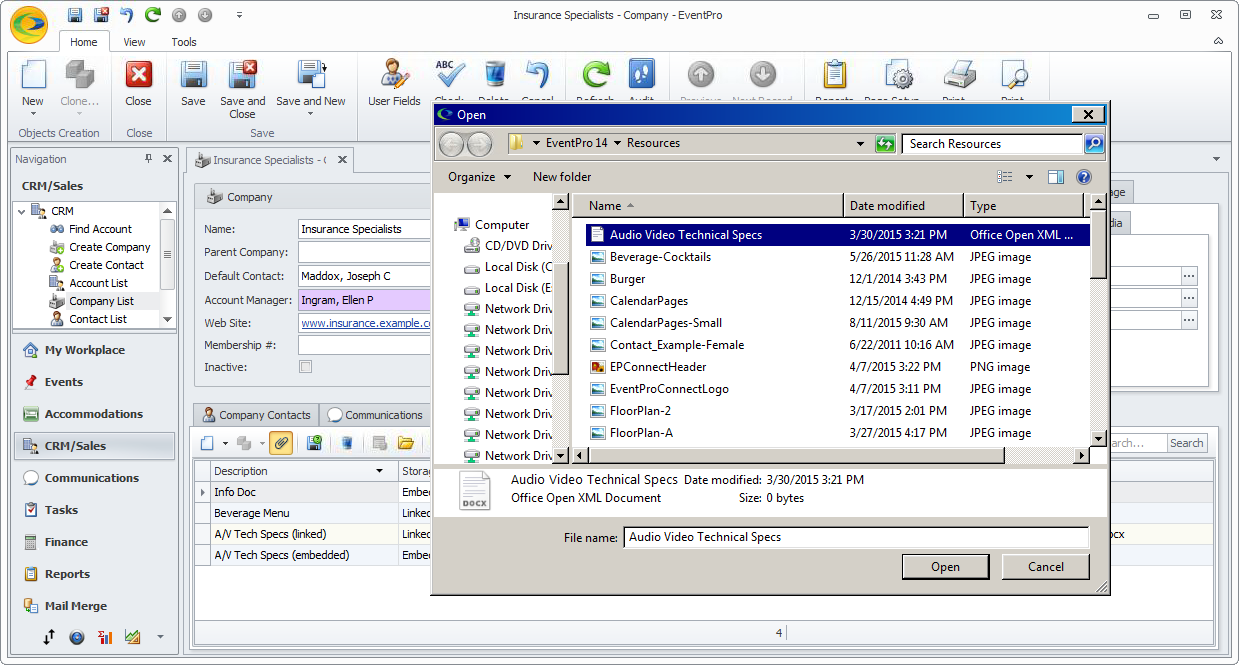
Task: Open the Company Contacts tab
Action: point(255,415)
